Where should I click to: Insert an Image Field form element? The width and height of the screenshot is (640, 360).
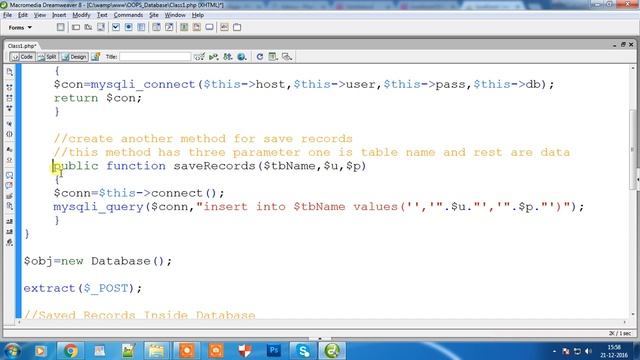click(184, 27)
